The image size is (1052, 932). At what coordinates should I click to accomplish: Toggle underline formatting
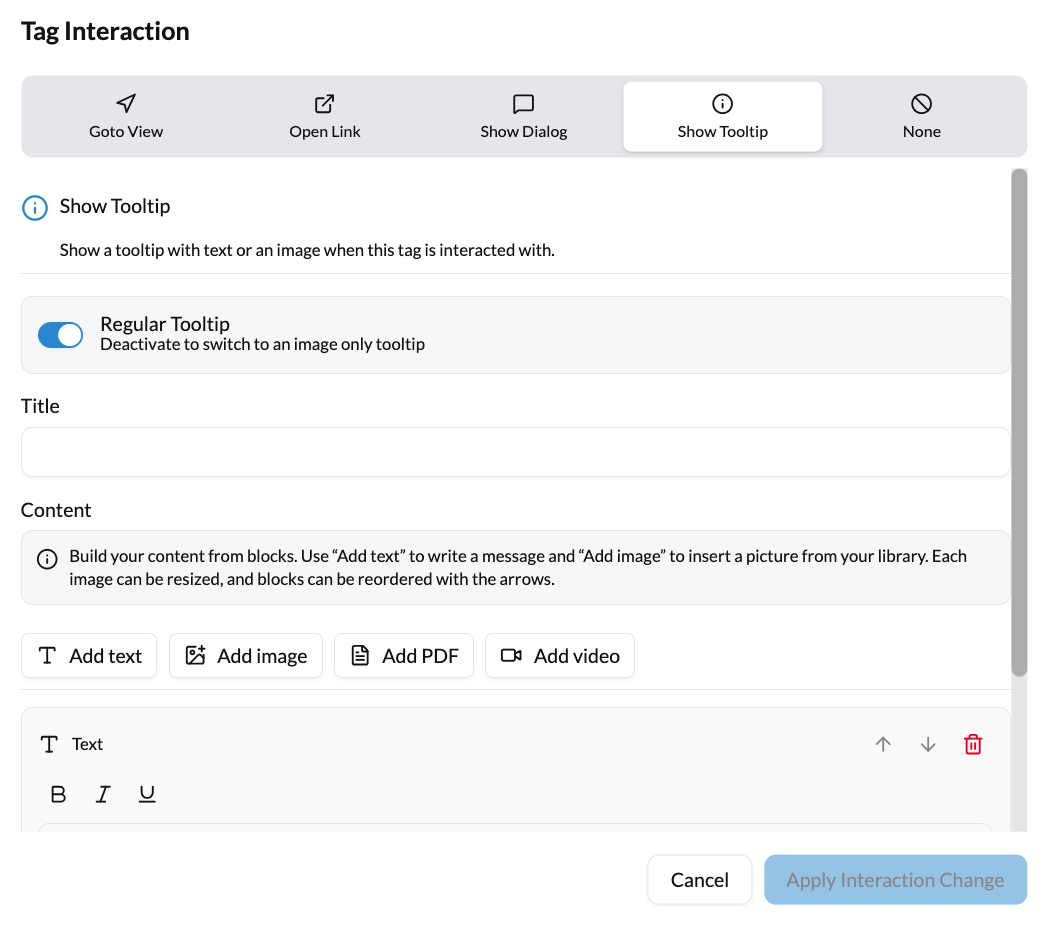147,794
